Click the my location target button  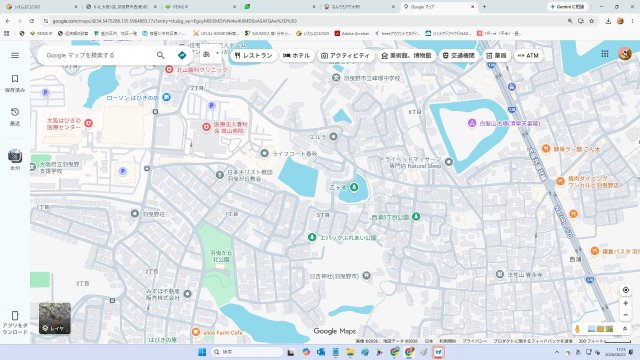pyautogui.click(x=625, y=290)
